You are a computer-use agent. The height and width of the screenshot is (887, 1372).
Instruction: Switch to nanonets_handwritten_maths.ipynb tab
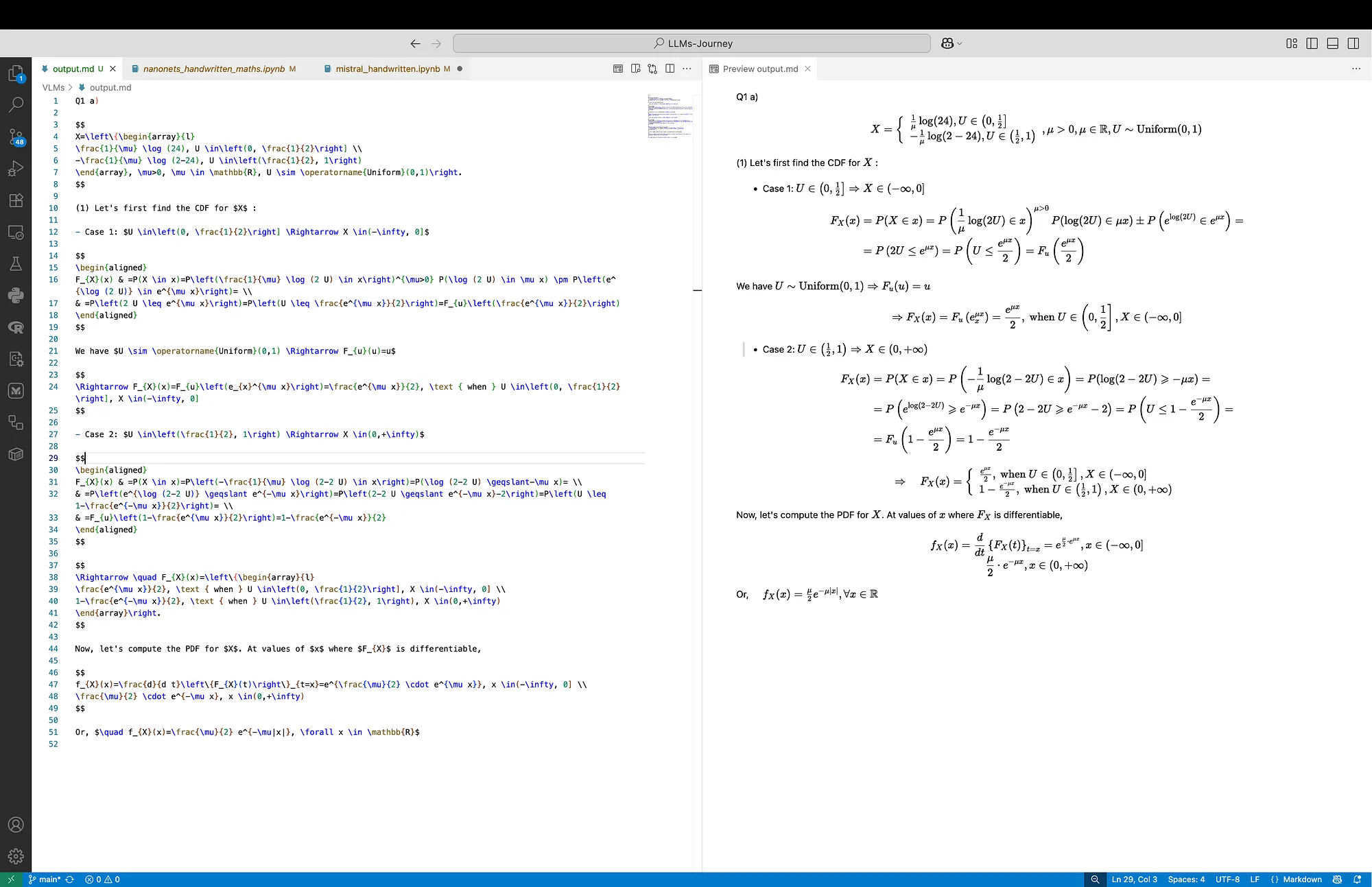pyautogui.click(x=213, y=69)
